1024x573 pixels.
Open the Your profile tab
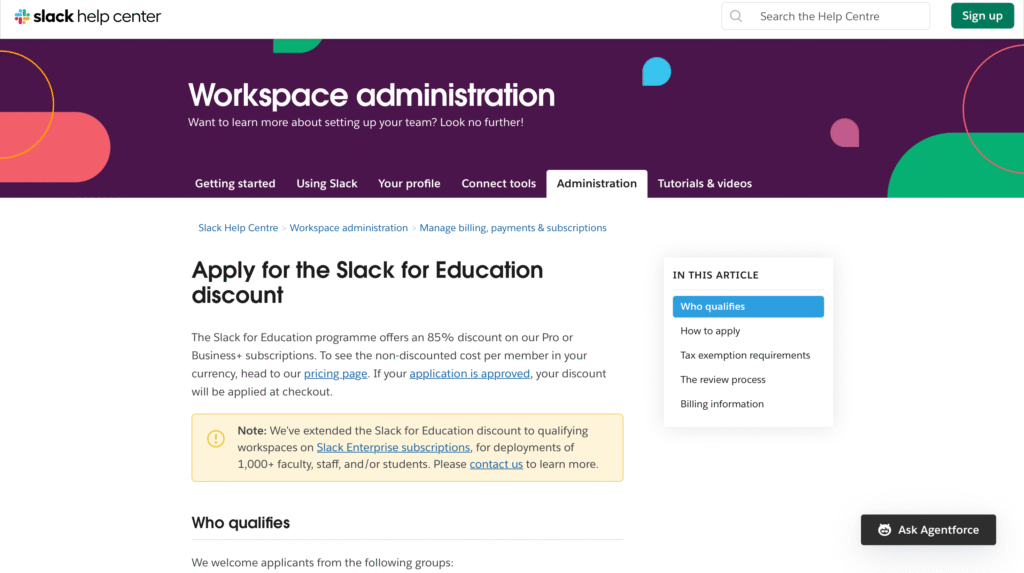pos(409,184)
